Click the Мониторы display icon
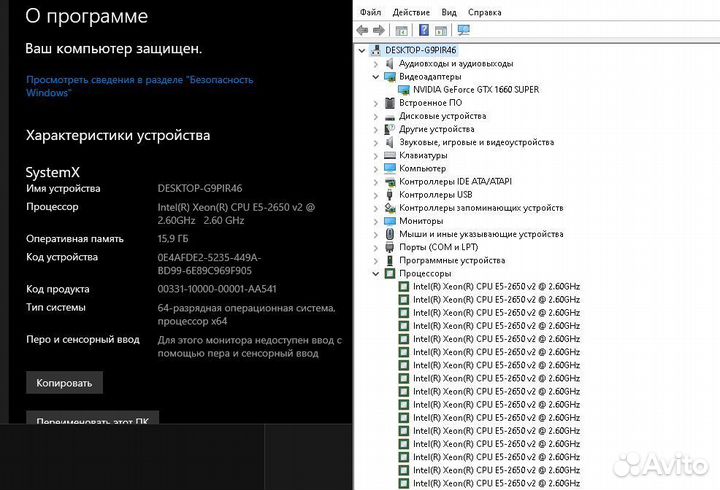The image size is (720, 490). (389, 221)
